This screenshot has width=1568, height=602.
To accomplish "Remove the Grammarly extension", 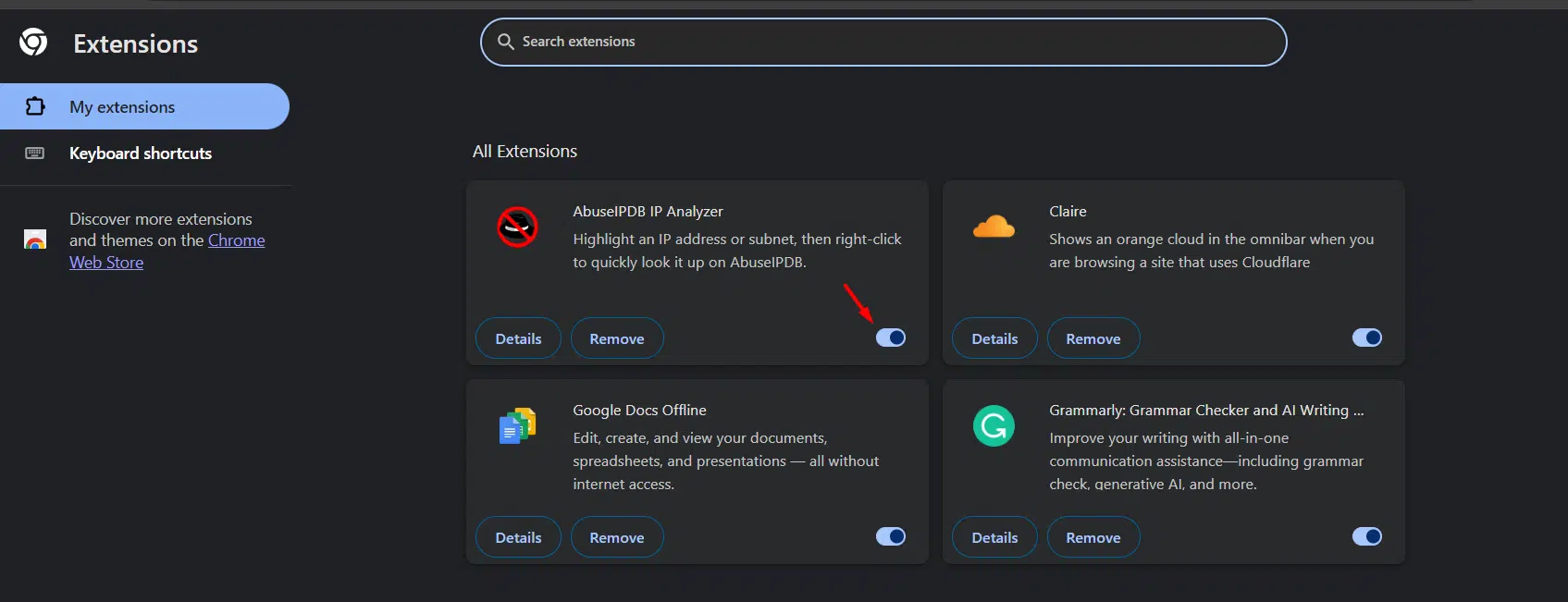I will point(1093,537).
